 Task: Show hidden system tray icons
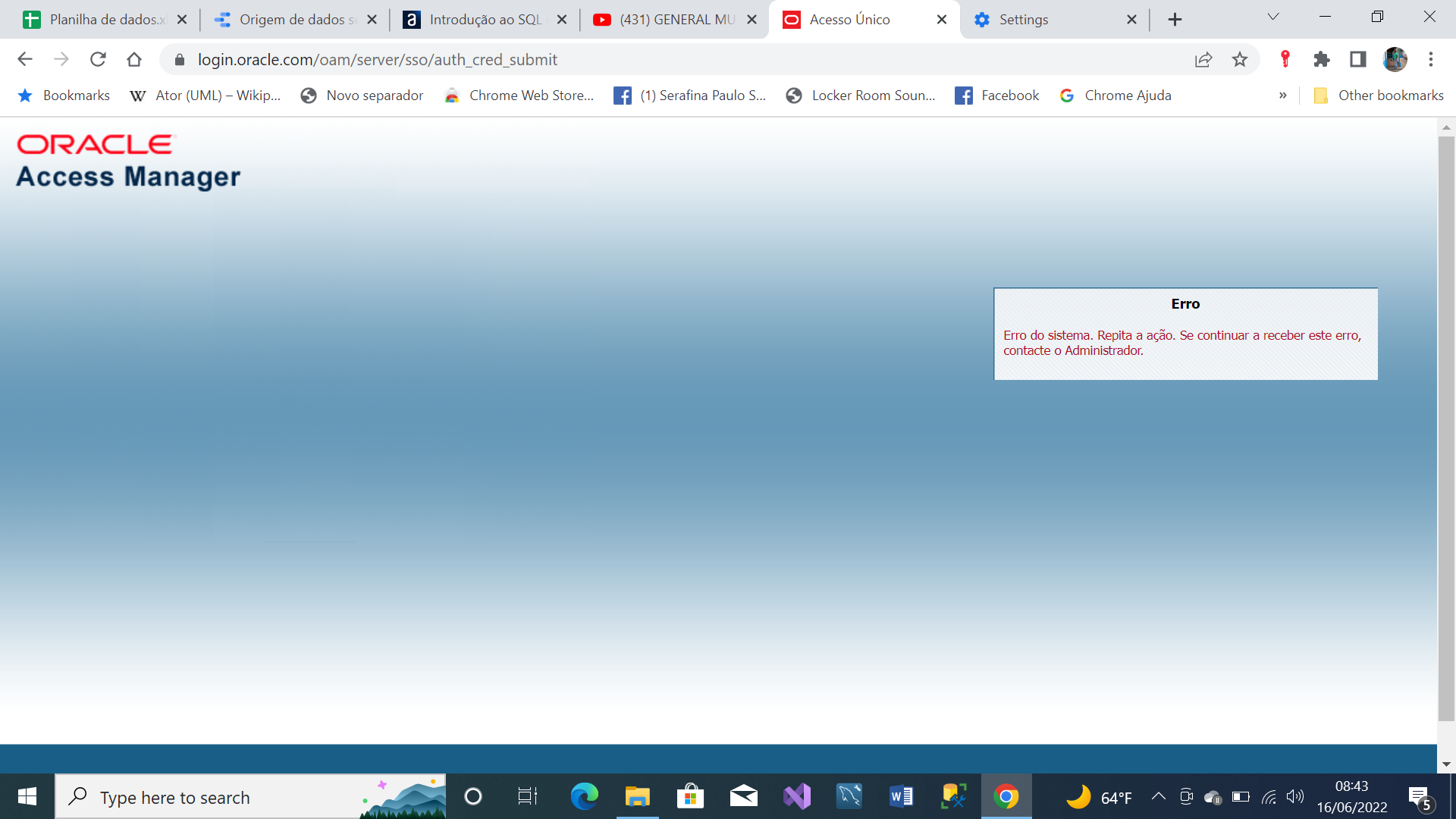pos(1158,797)
